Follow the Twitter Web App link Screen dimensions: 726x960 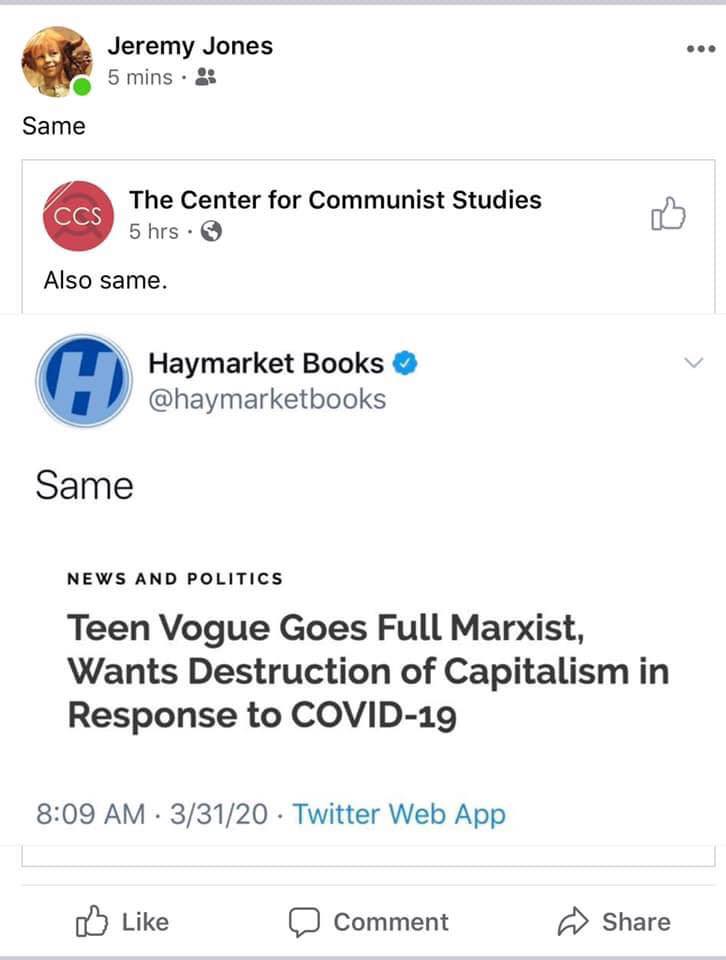399,814
